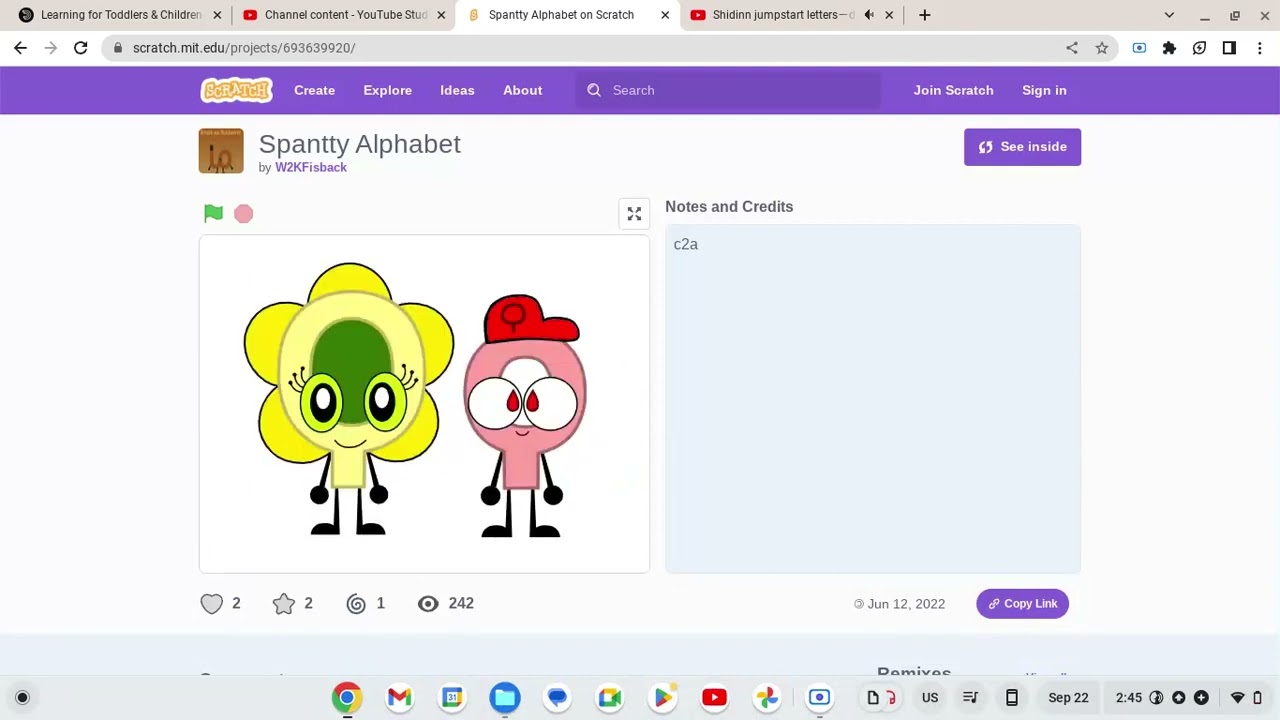The height and width of the screenshot is (720, 1280).
Task: Enter fullscreen mode for the project stage
Action: (634, 214)
